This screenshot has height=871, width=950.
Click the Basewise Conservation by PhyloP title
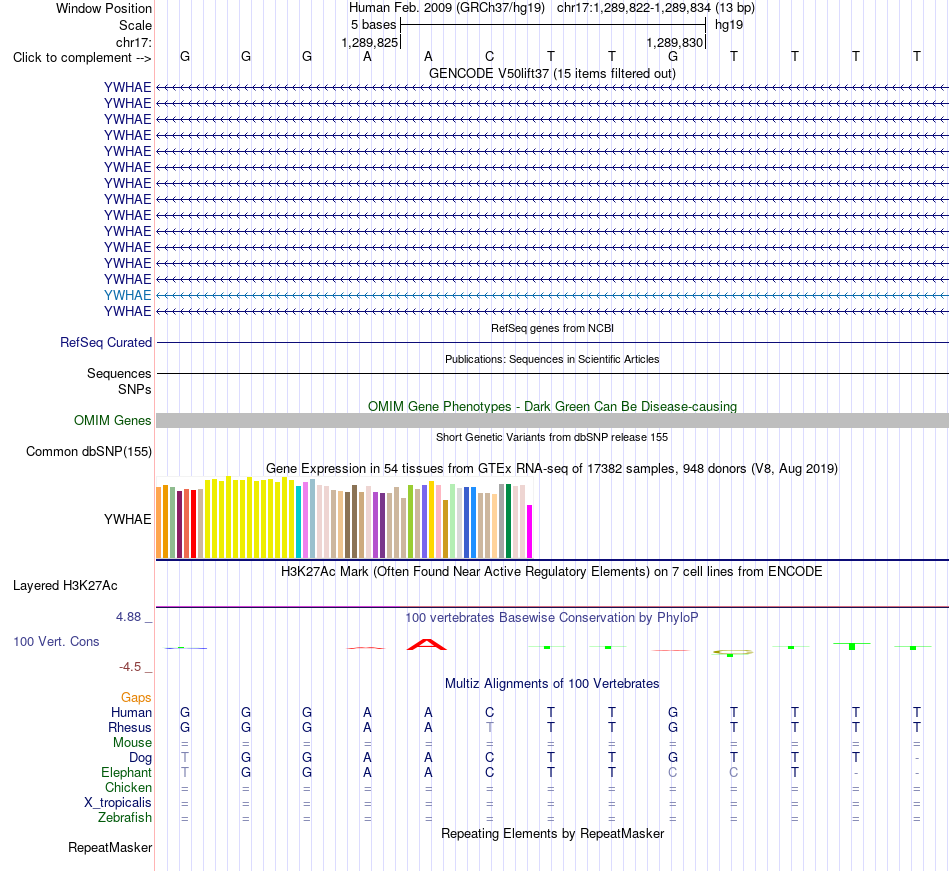(x=552, y=618)
